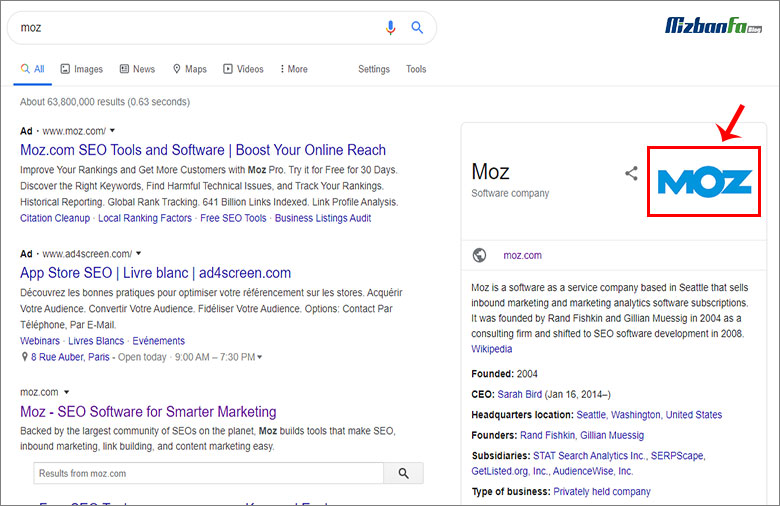Screen dimensions: 780x506
Task: Click the globe icon beside moz.com
Action: (x=480, y=255)
